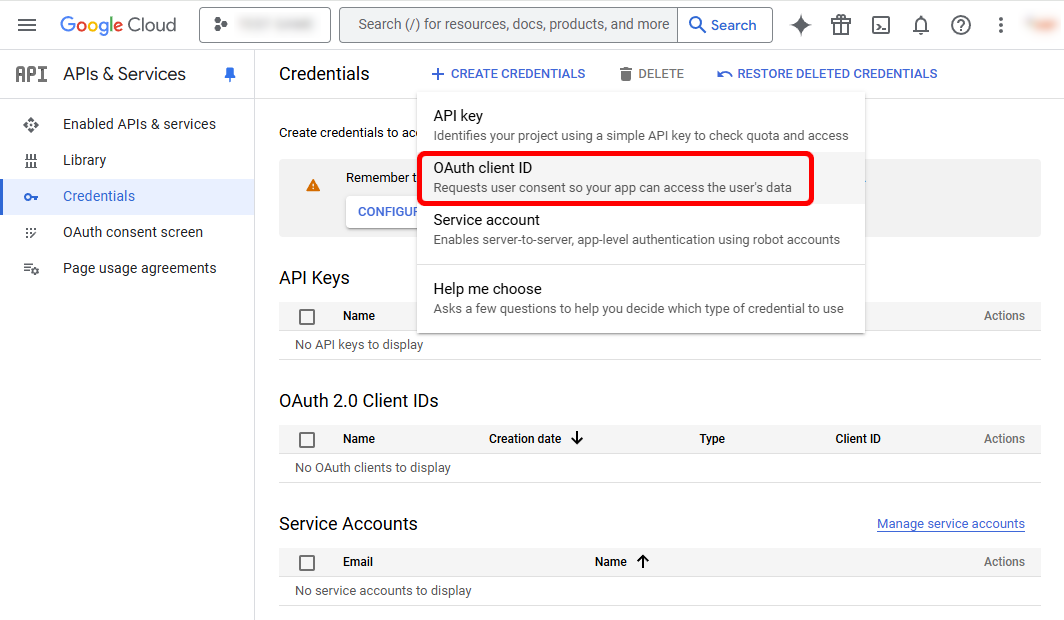Viewport: 1064px width, 620px height.
Task: Choose Service account option
Action: (641, 229)
